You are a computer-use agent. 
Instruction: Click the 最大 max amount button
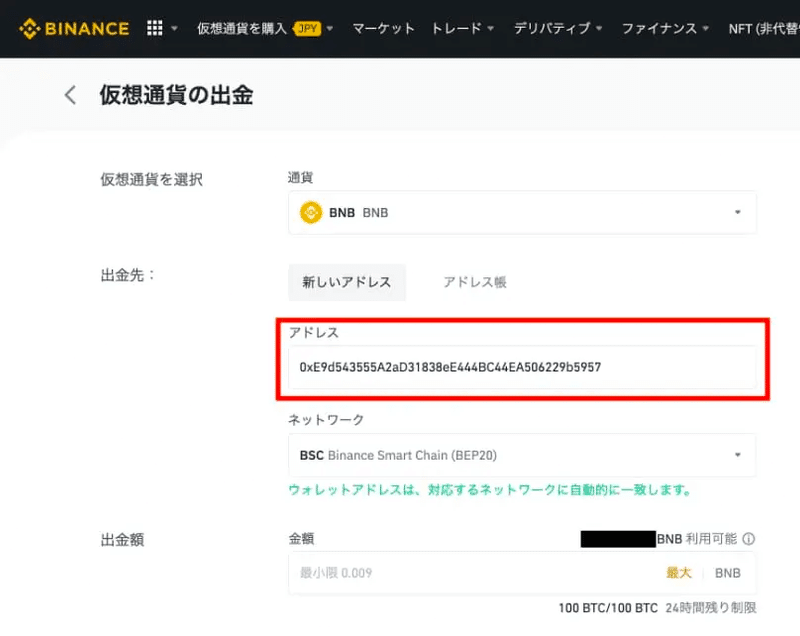(679, 573)
